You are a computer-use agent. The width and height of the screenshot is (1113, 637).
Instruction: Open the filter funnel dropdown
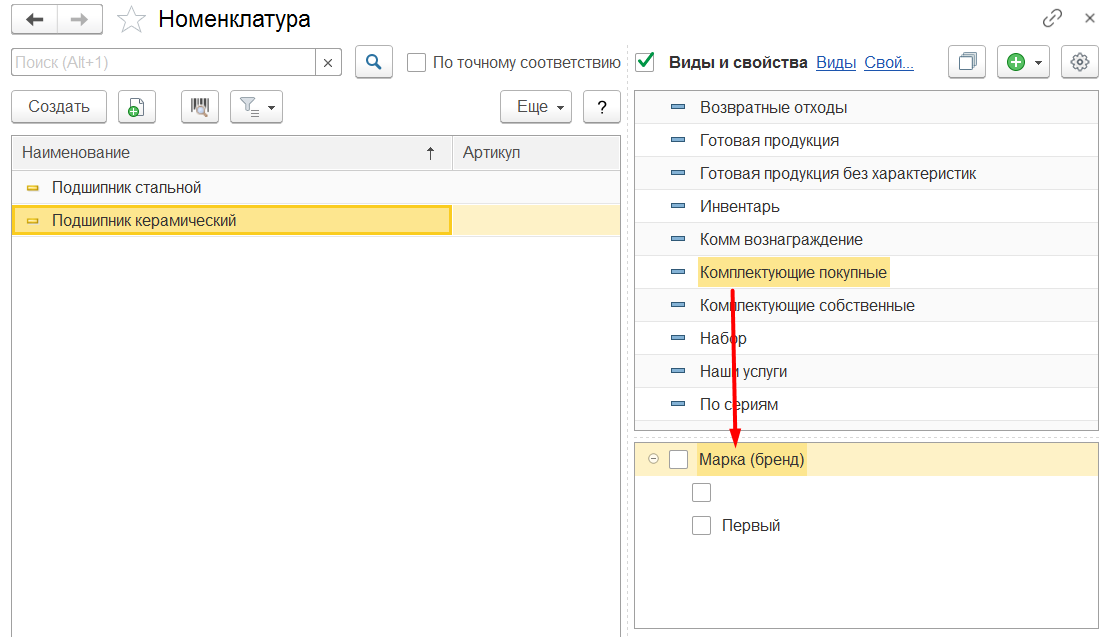click(256, 107)
